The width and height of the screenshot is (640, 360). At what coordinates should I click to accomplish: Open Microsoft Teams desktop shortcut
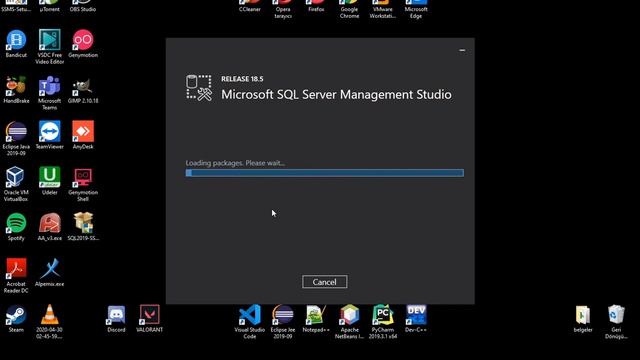click(50, 86)
